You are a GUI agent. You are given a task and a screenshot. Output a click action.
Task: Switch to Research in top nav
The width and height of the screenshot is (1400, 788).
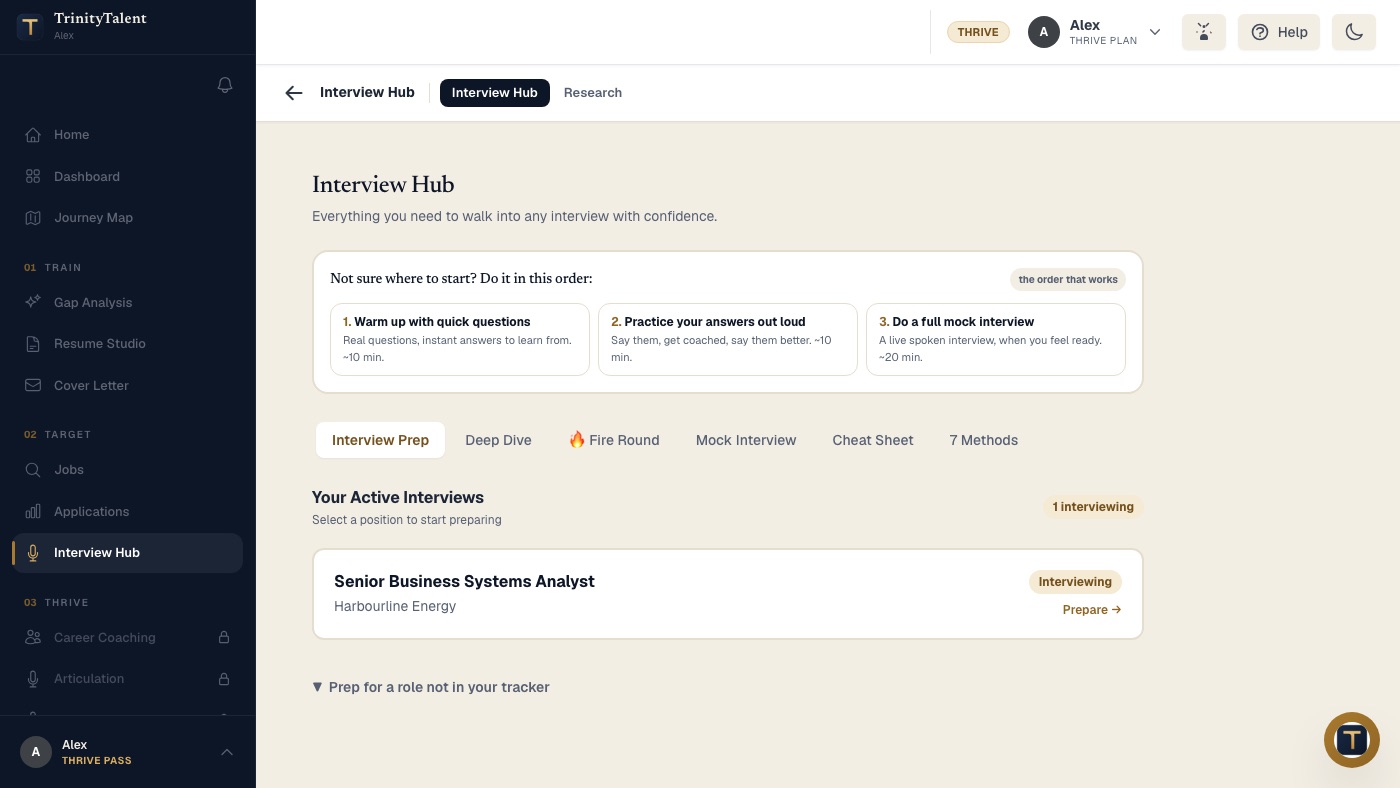coord(593,93)
